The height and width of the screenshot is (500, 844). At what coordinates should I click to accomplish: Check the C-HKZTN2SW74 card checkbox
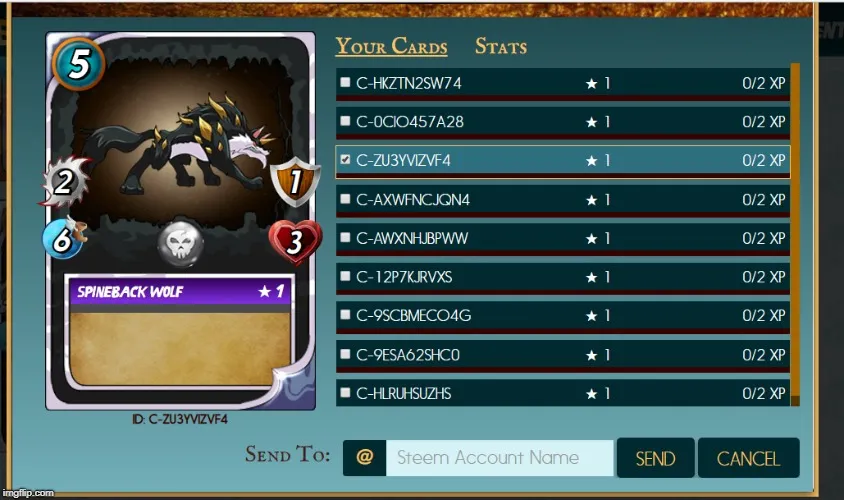[x=345, y=82]
